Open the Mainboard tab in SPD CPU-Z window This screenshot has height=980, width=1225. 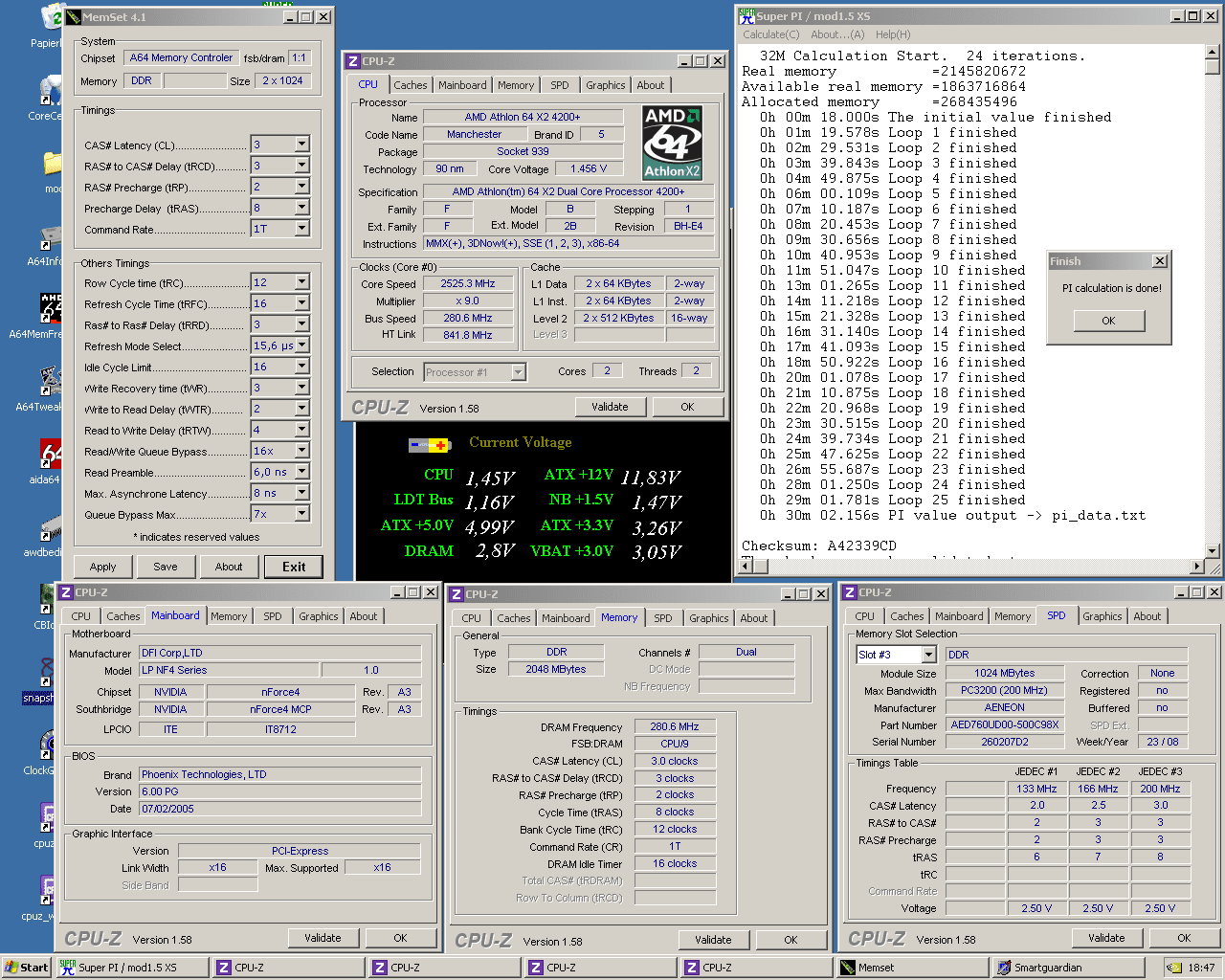pos(959,616)
